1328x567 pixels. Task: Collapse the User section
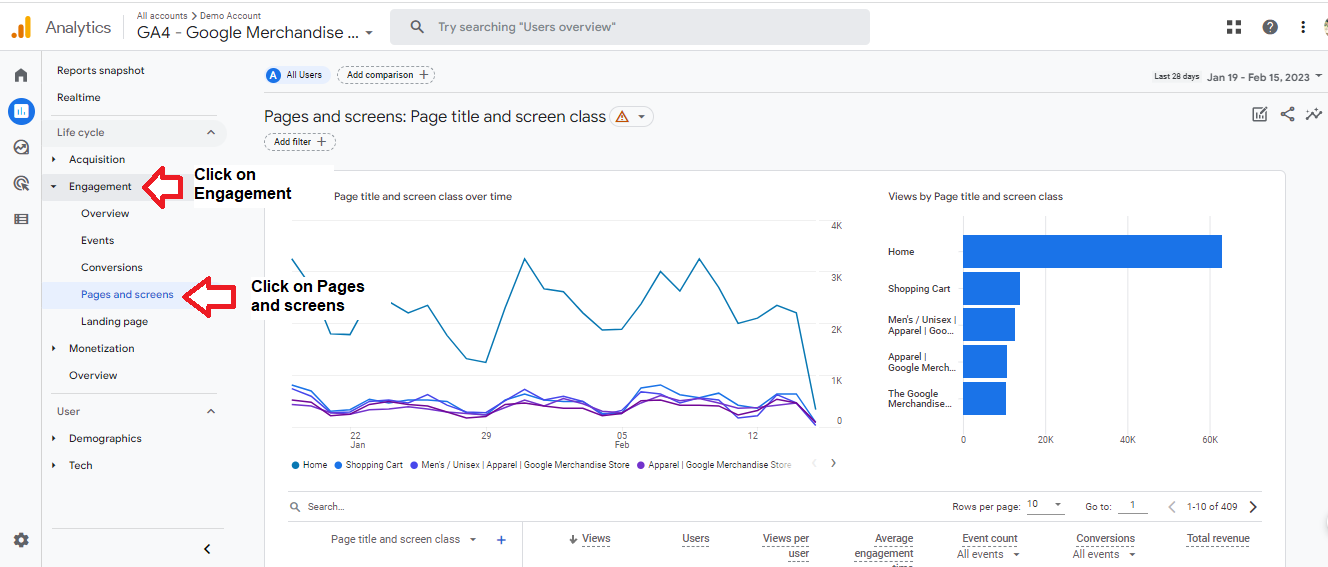pos(211,411)
